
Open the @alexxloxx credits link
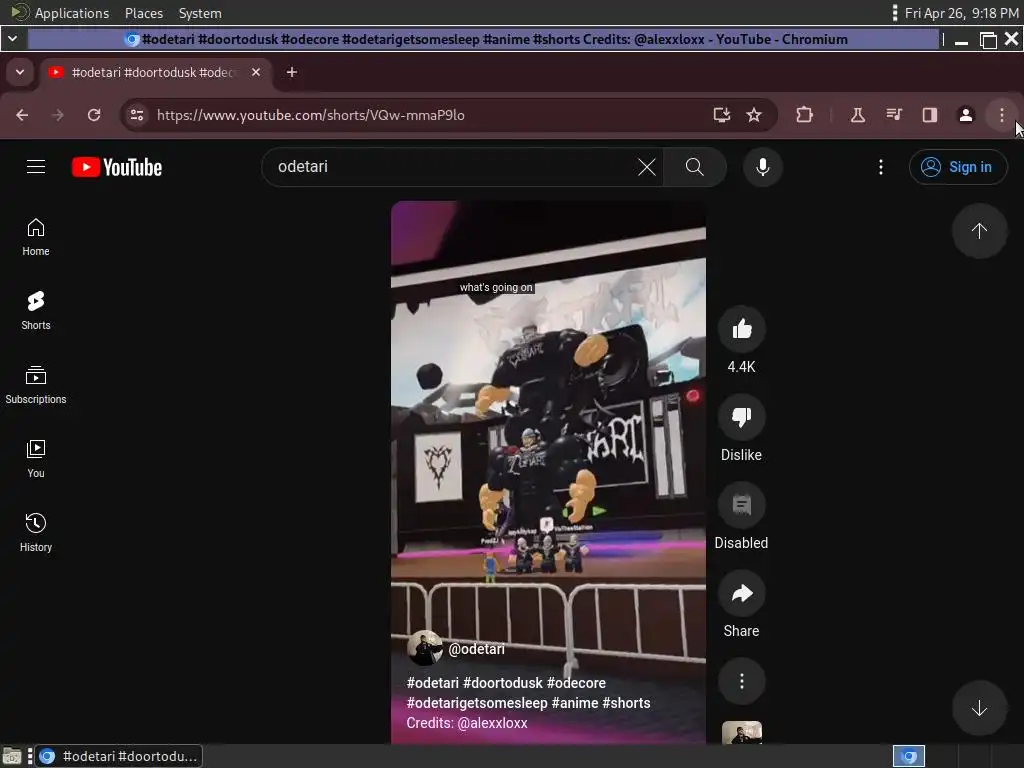point(492,724)
